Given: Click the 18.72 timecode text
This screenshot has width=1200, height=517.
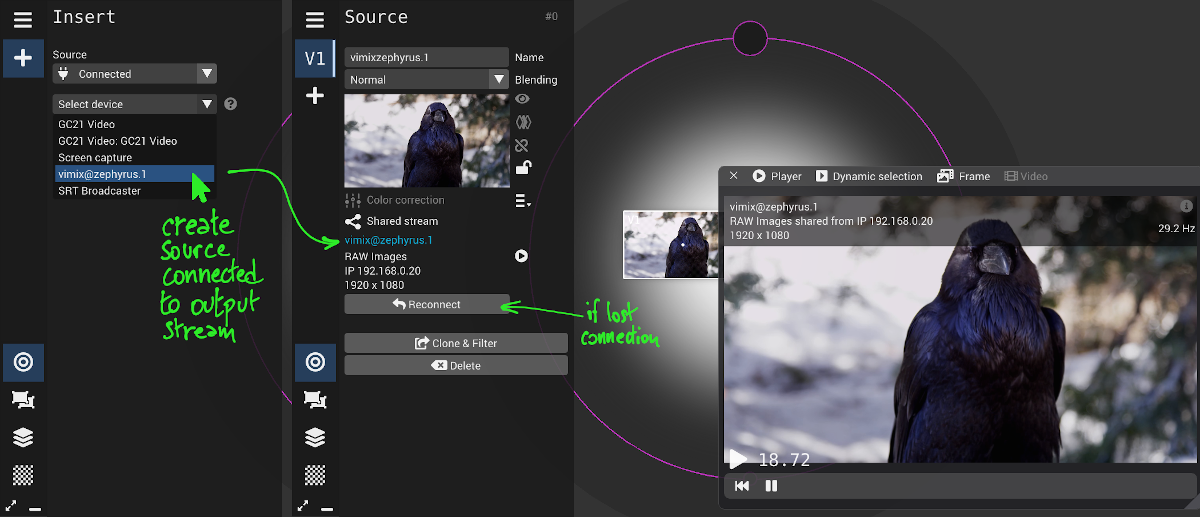Looking at the screenshot, I should pyautogui.click(x=784, y=460).
